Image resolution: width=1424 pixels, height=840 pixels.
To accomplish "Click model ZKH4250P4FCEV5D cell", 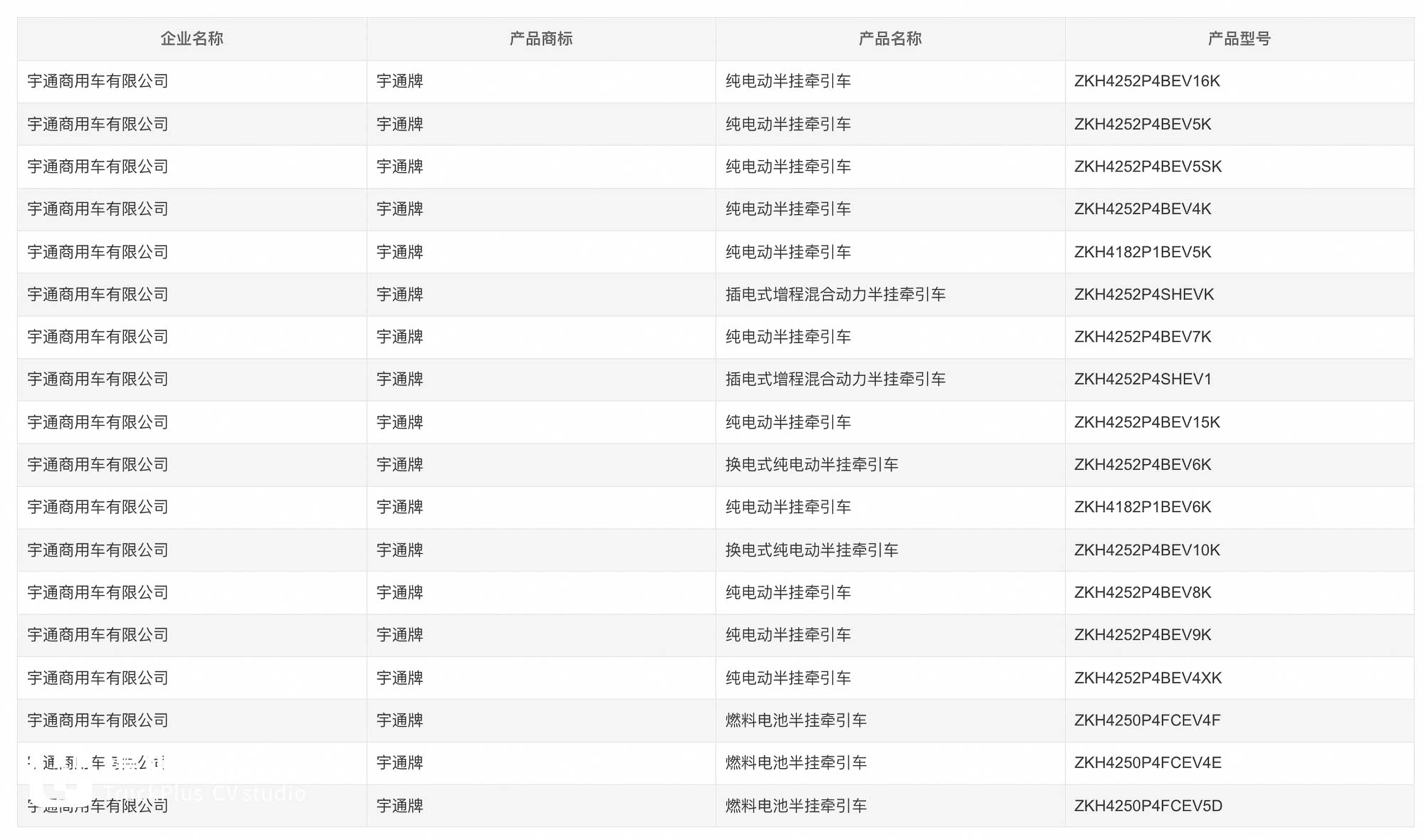I will click(1148, 806).
